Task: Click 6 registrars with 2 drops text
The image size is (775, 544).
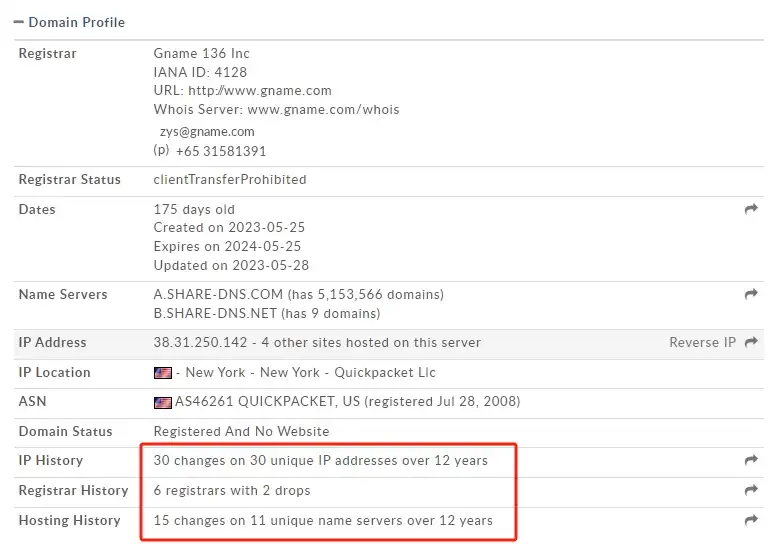Action: [232, 491]
